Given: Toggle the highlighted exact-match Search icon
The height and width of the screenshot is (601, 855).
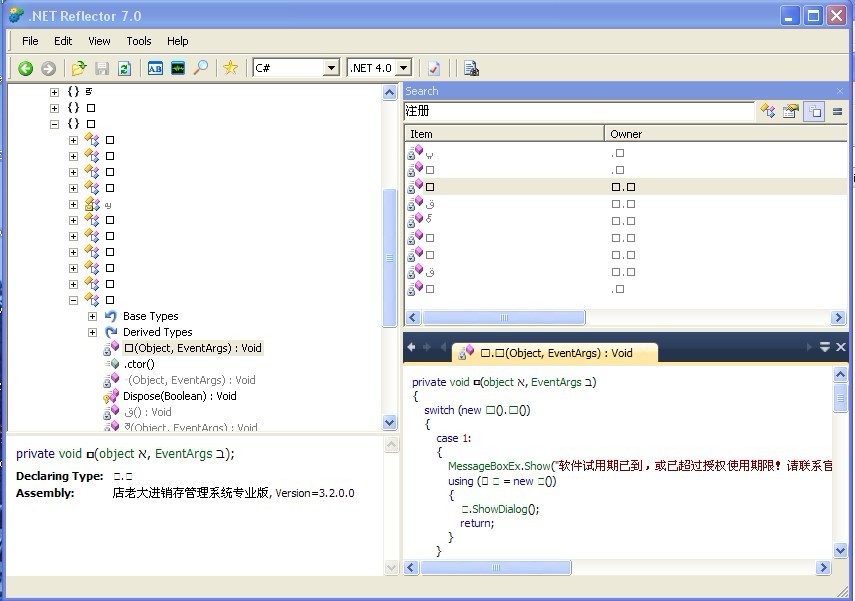Looking at the screenshot, I should coord(814,111).
